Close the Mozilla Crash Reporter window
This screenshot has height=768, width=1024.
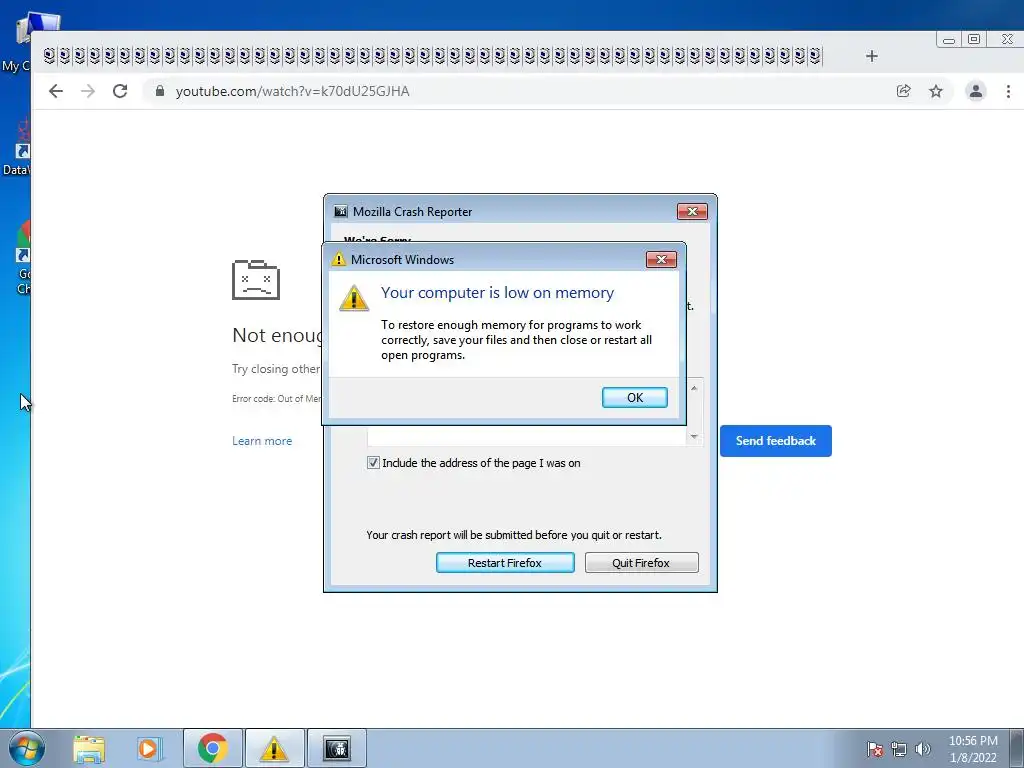pyautogui.click(x=692, y=212)
